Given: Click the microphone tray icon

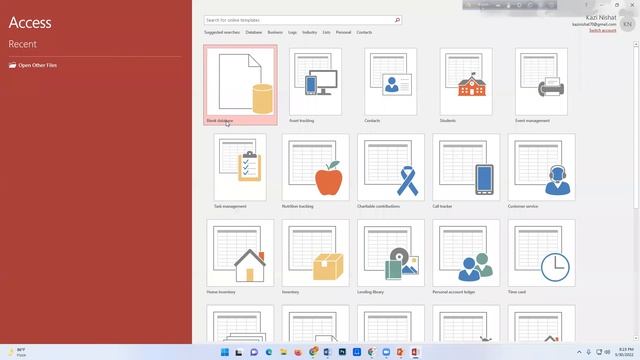Looking at the screenshot, I should (x=589, y=352).
